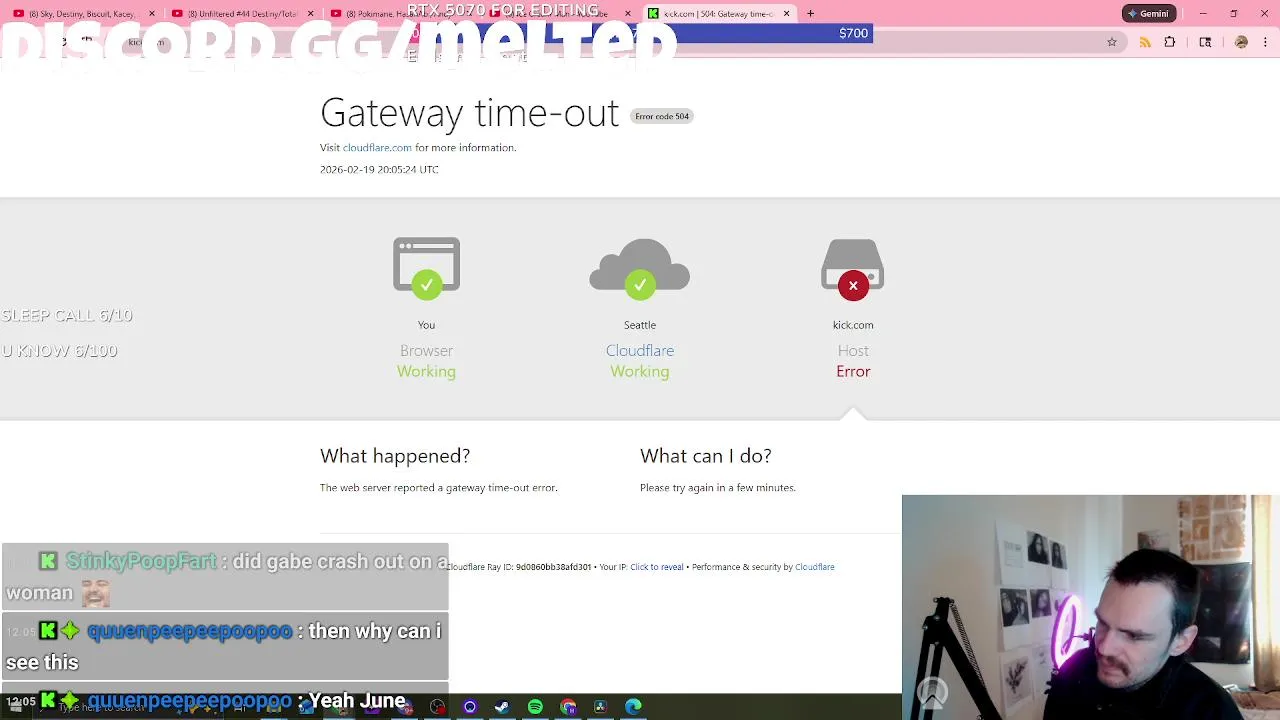Image resolution: width=1280 pixels, height=720 pixels.
Task: Click the 'Gateway time-out' heading
Action: click(469, 113)
